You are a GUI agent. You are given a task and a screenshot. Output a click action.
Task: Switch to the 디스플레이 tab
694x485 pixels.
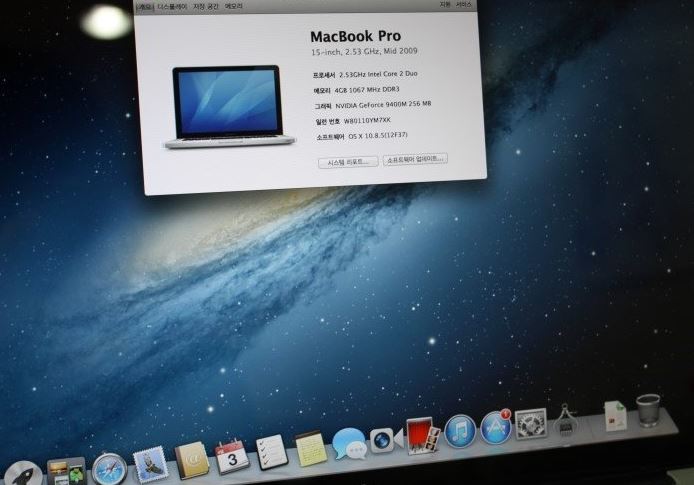172,6
